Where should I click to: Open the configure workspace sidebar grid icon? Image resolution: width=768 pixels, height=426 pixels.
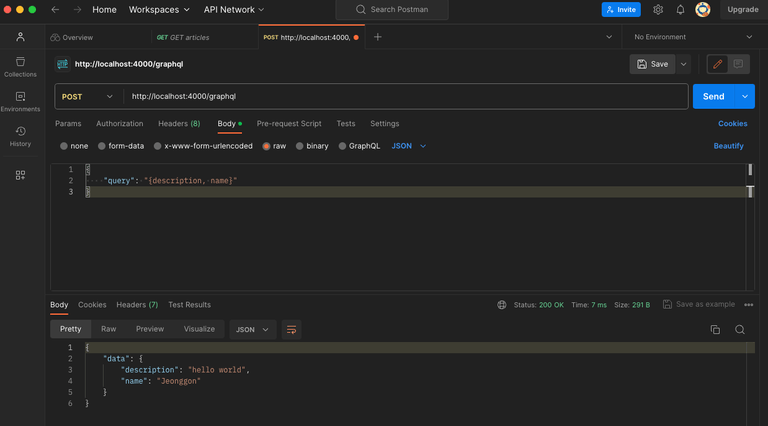(20, 175)
